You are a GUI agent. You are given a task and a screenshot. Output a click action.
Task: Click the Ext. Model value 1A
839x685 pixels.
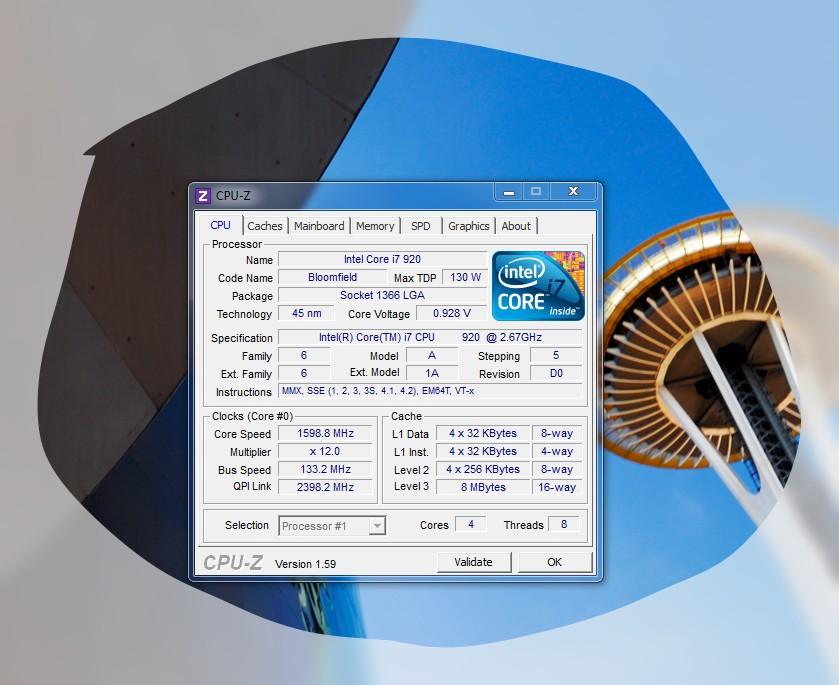432,373
